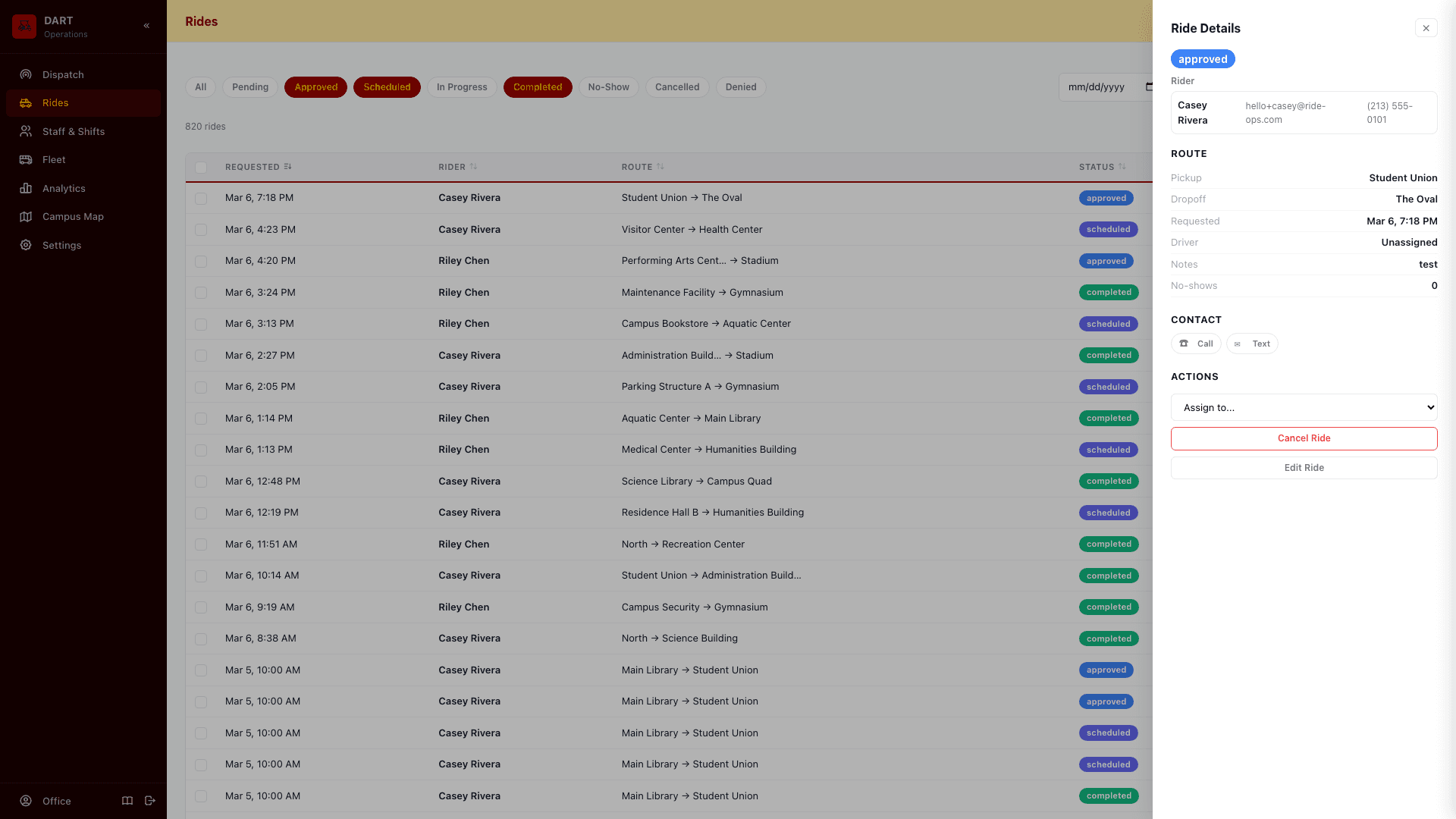Select the No-Show filter tab
The height and width of the screenshot is (819, 1456).
pyautogui.click(x=608, y=87)
